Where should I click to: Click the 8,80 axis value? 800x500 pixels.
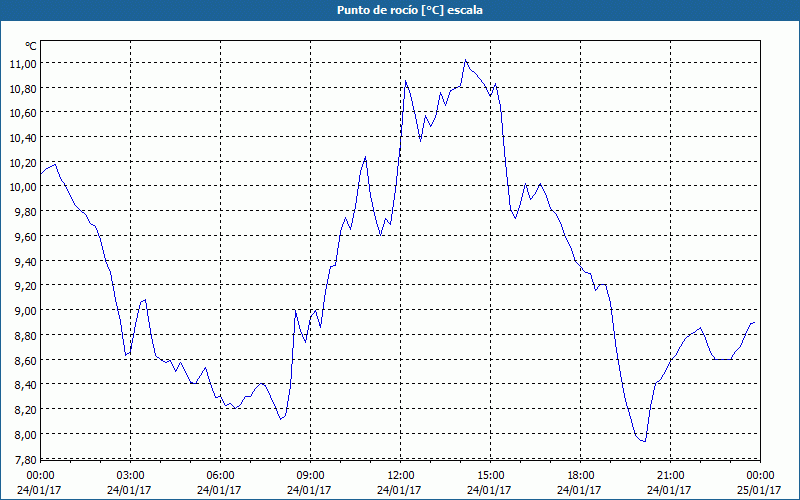pyautogui.click(x=25, y=336)
